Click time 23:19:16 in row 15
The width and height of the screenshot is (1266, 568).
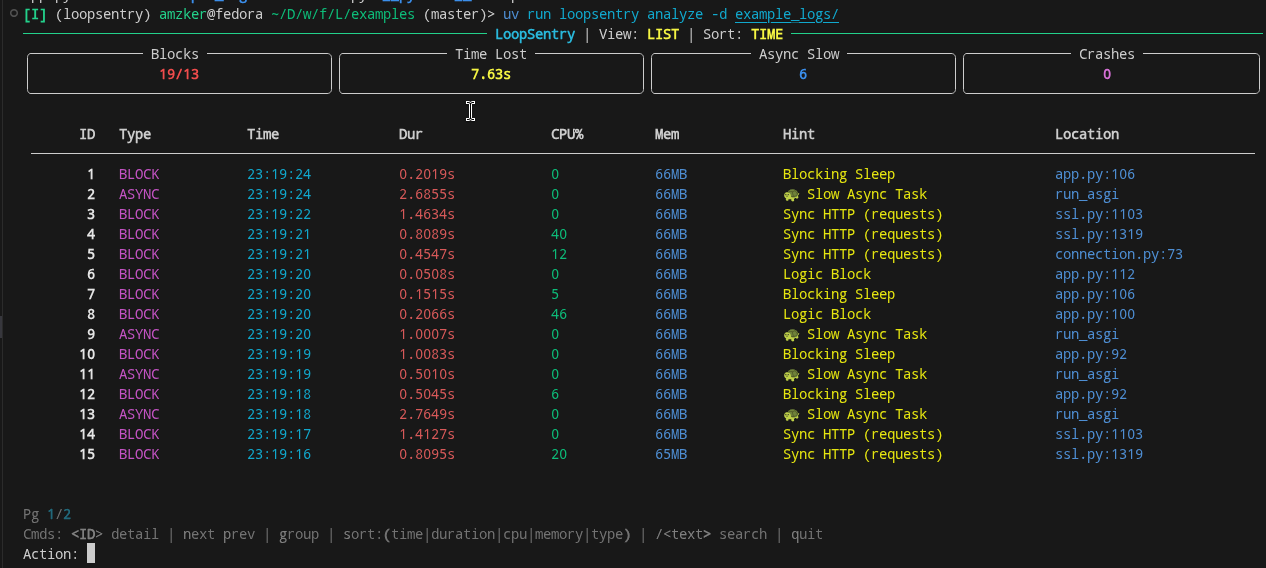click(279, 454)
